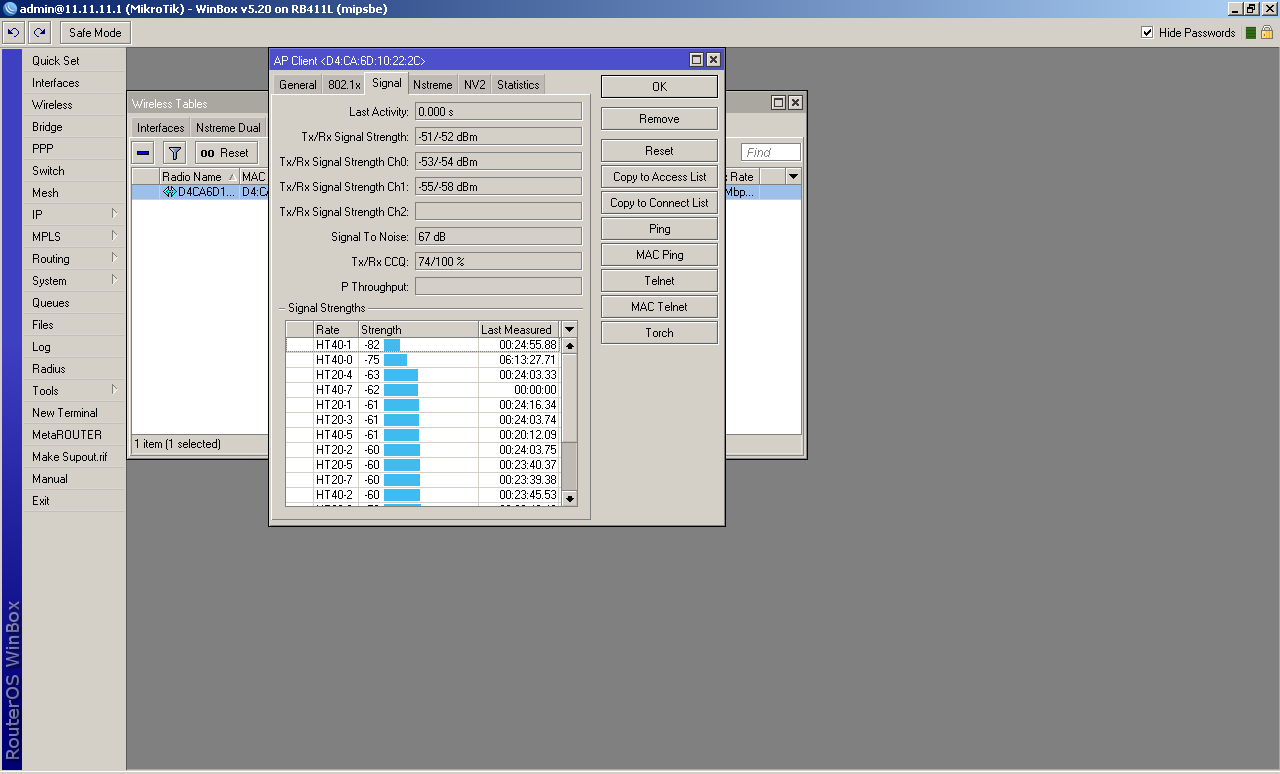Open Make Supout.rif in sidebar
The image size is (1280, 774).
[74, 457]
